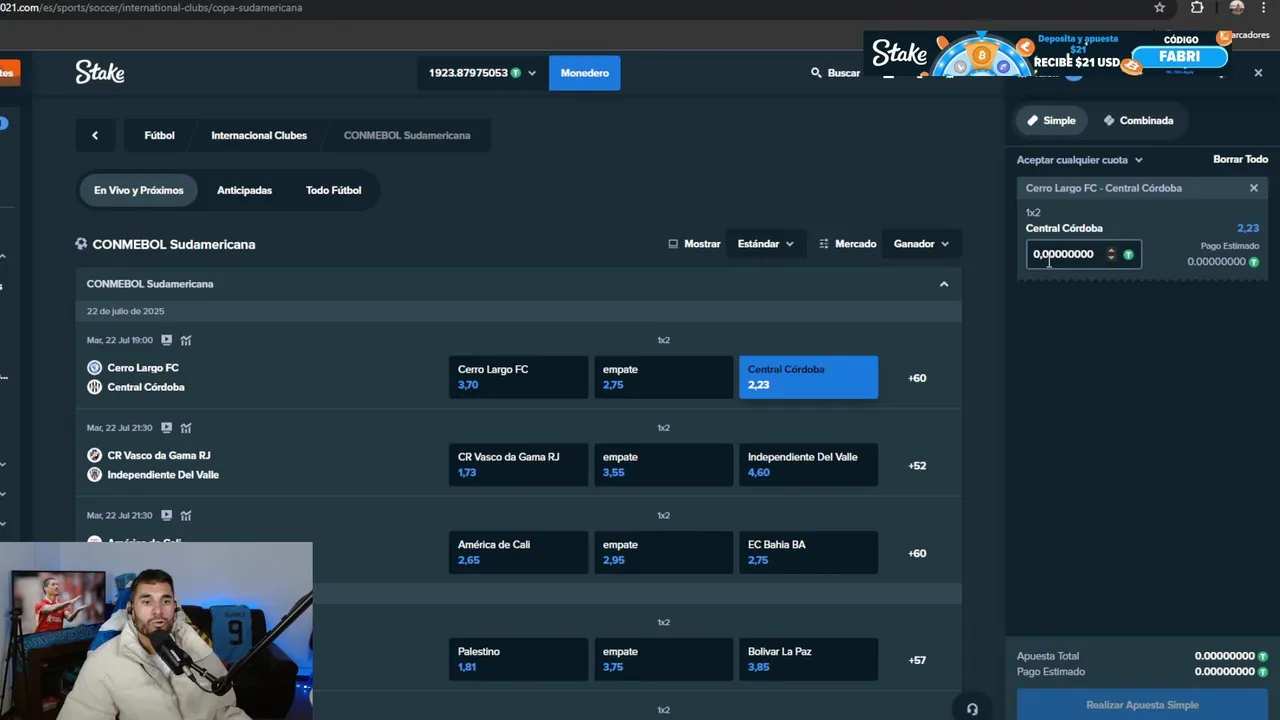Select empate 2,75 for Cerro Largo match

(x=663, y=377)
